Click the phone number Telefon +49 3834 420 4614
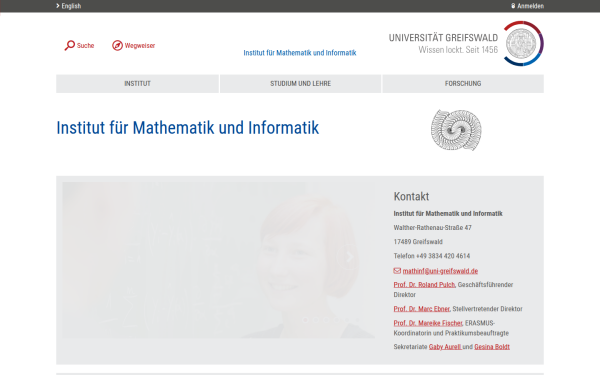Screen dimensions: 600x375 click(432, 256)
